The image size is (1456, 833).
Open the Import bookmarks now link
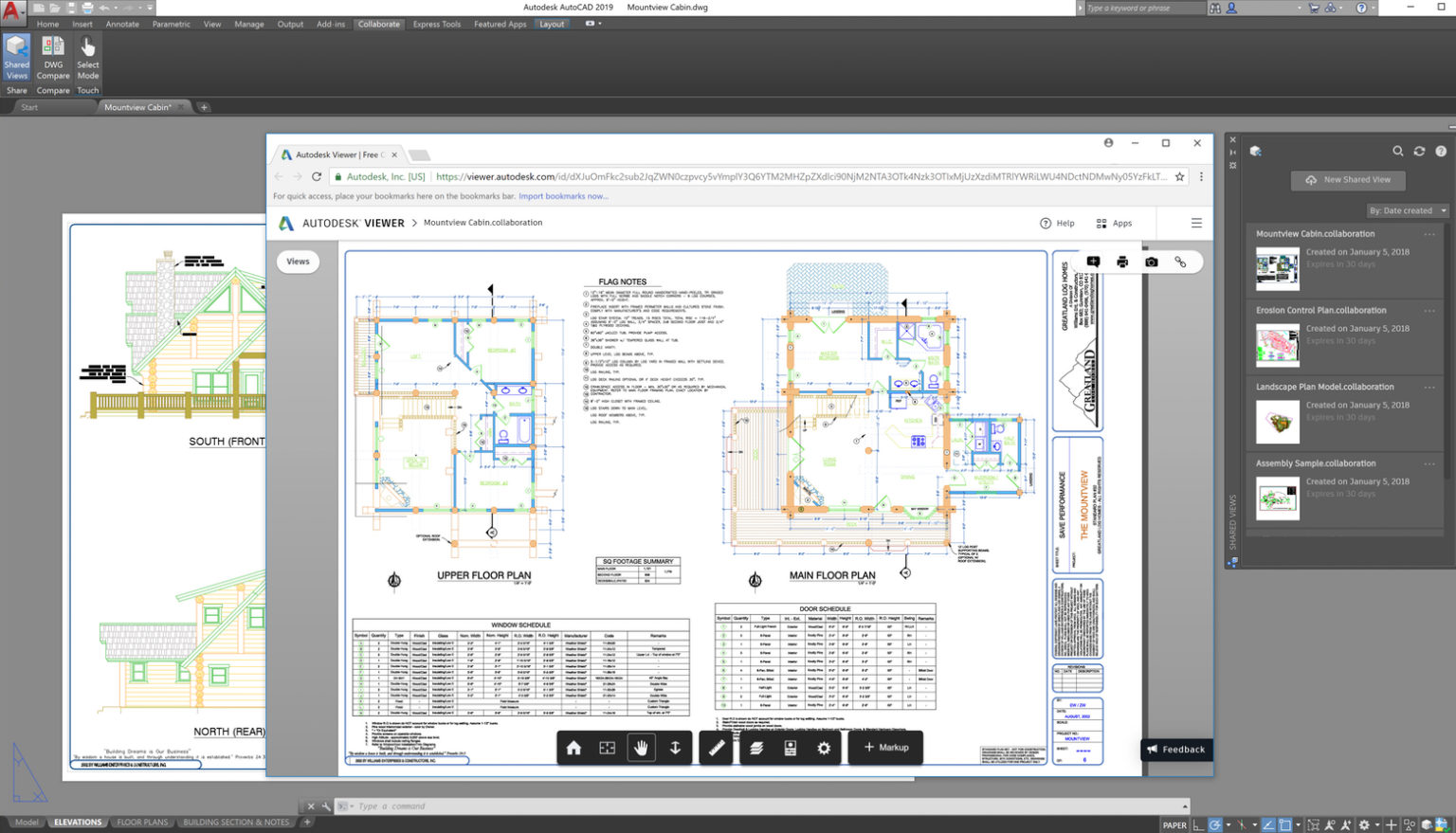coord(563,195)
